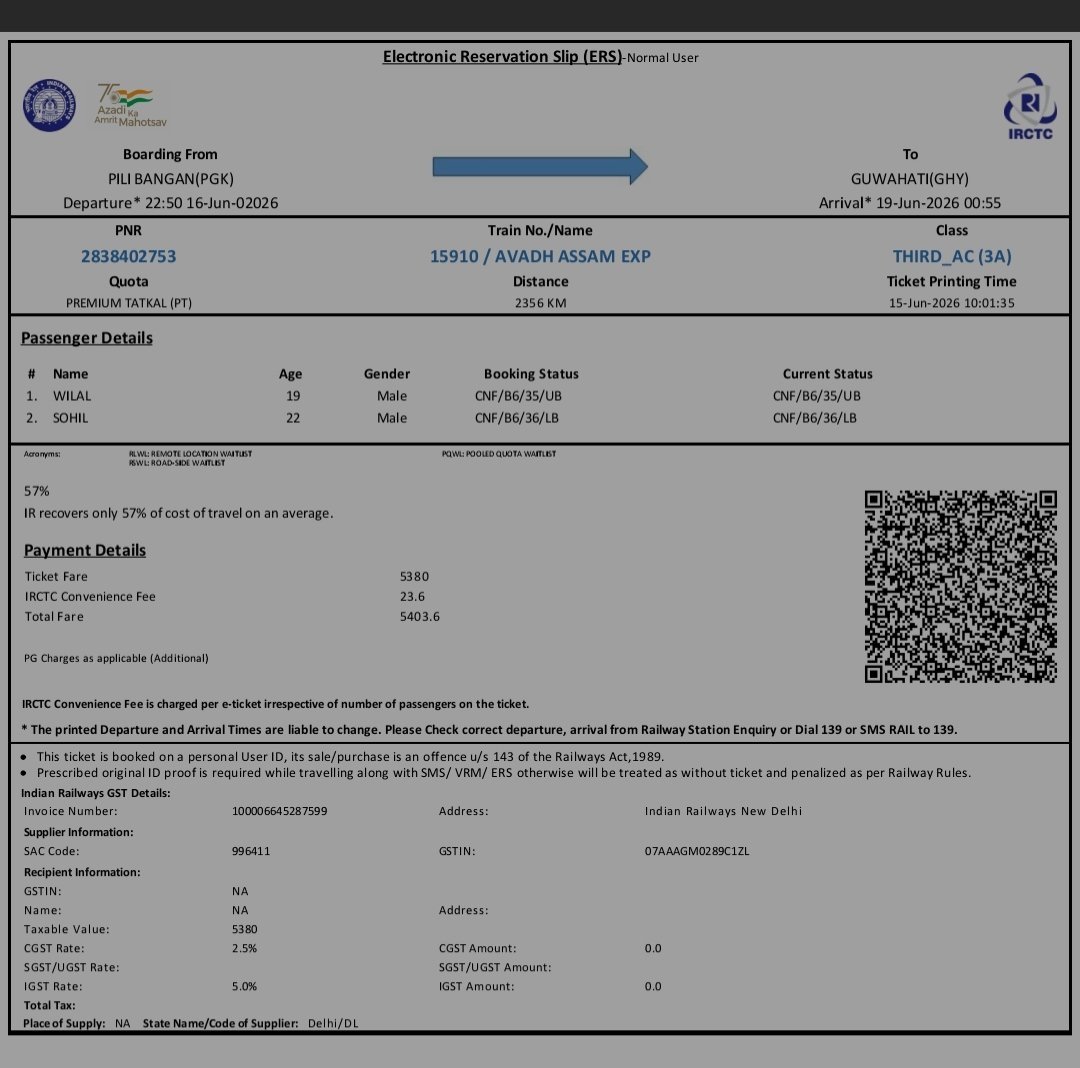
Task: Click ticket printing time 15-Jun-2026 10:01:35
Action: 951,303
